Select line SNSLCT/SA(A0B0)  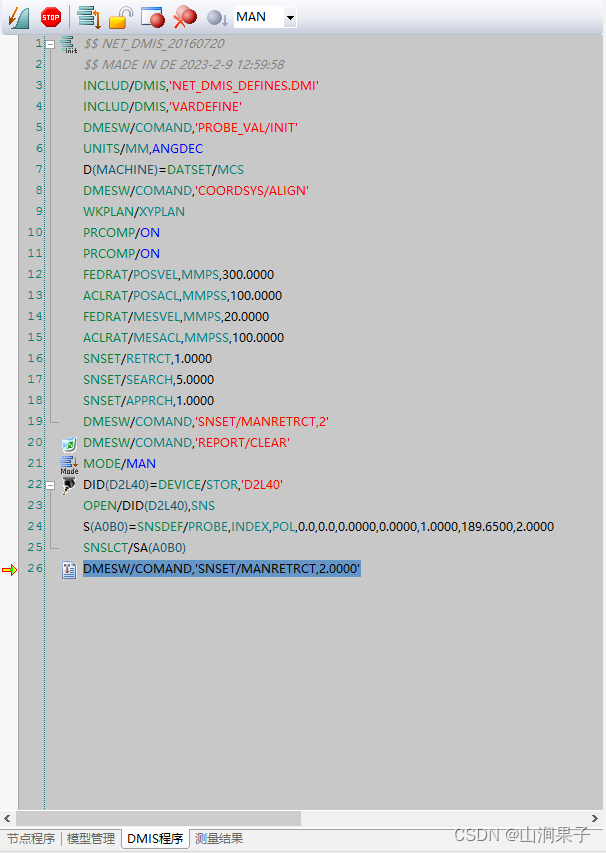click(x=134, y=548)
